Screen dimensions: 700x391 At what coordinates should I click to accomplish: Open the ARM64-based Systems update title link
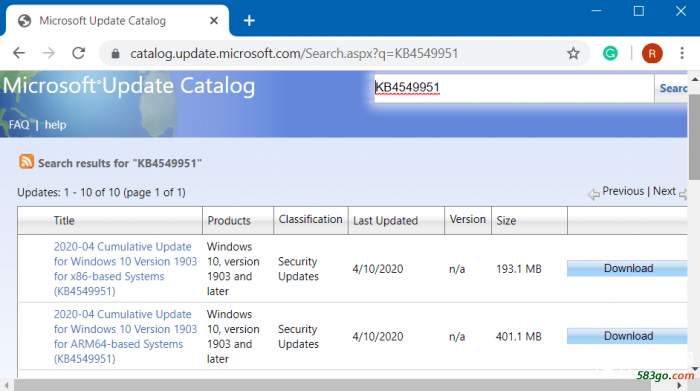[125, 337]
